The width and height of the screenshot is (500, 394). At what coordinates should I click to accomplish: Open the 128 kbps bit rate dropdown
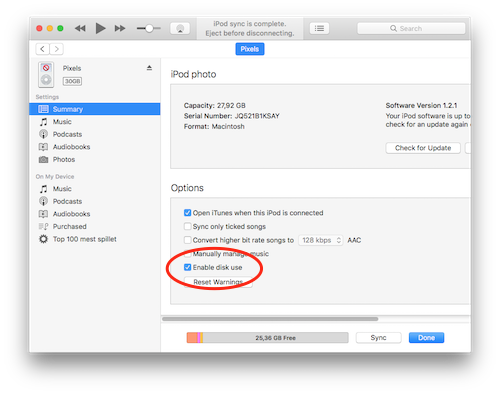tap(321, 240)
